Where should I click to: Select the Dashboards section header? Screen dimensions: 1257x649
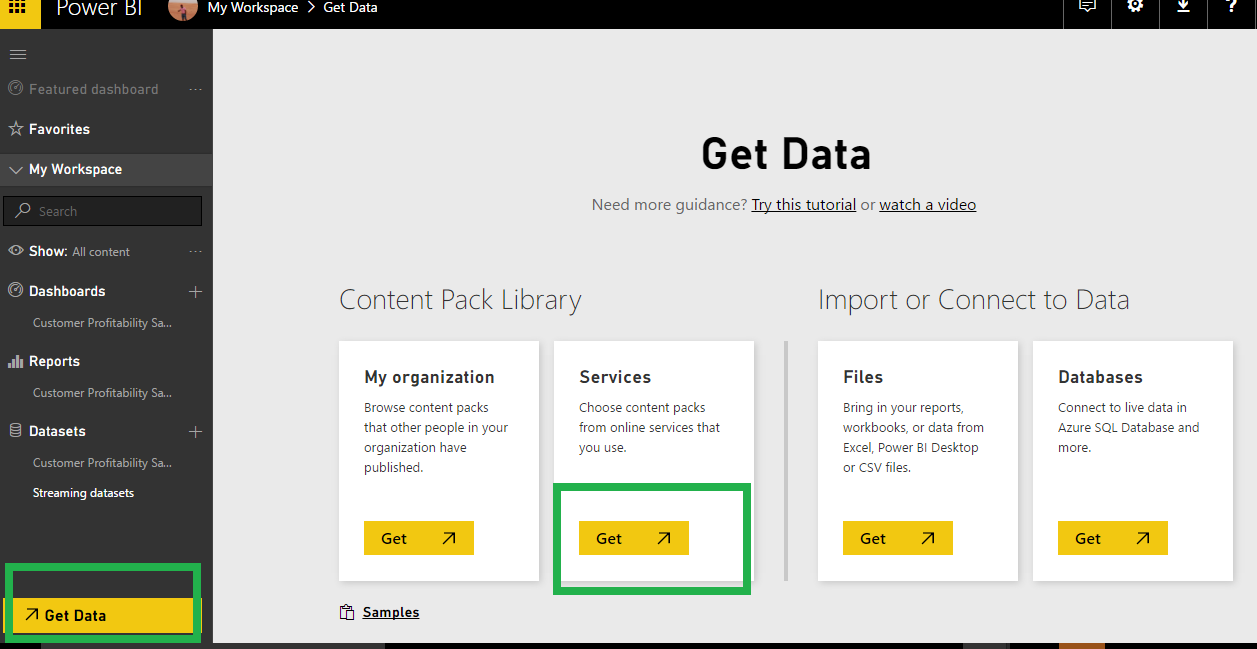67,291
